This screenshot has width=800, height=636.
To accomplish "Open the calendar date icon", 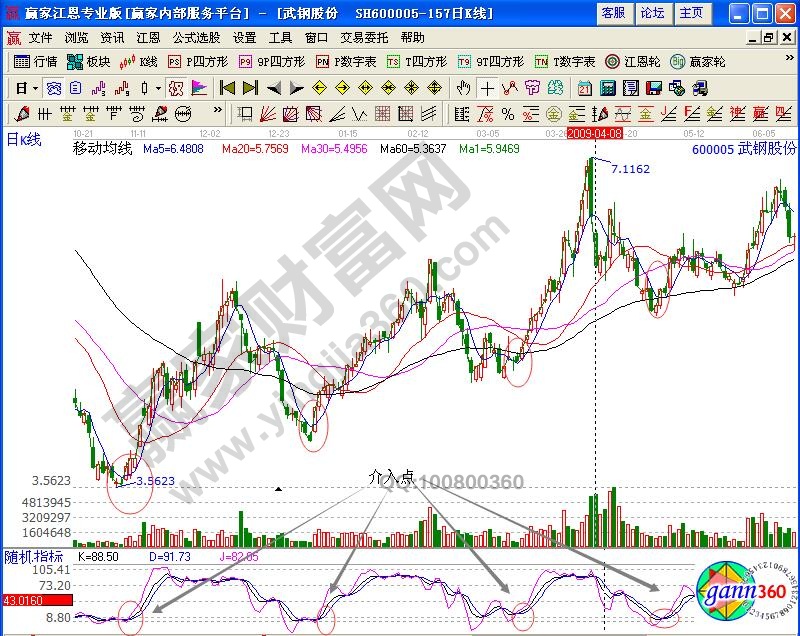I will (x=583, y=87).
